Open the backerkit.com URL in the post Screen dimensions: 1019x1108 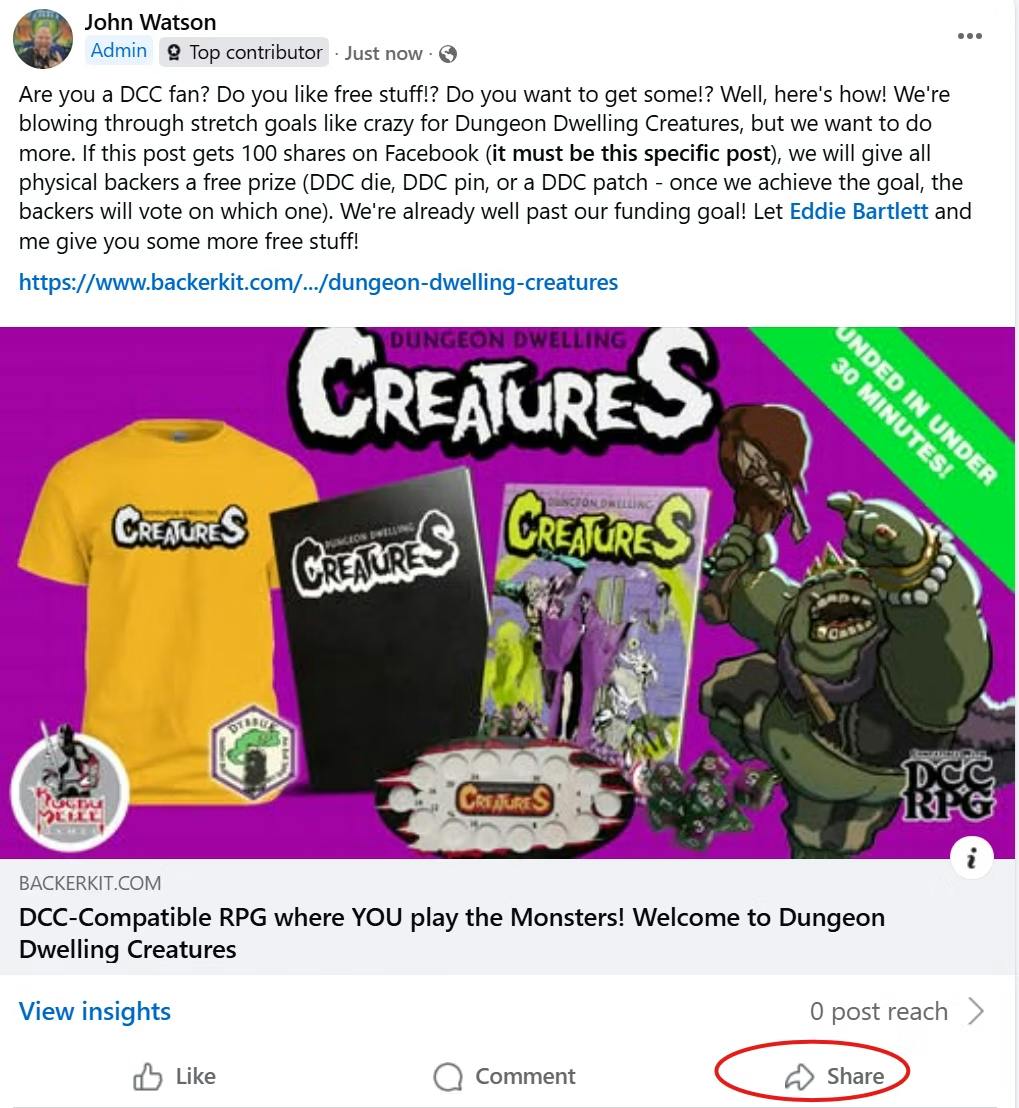click(x=318, y=282)
